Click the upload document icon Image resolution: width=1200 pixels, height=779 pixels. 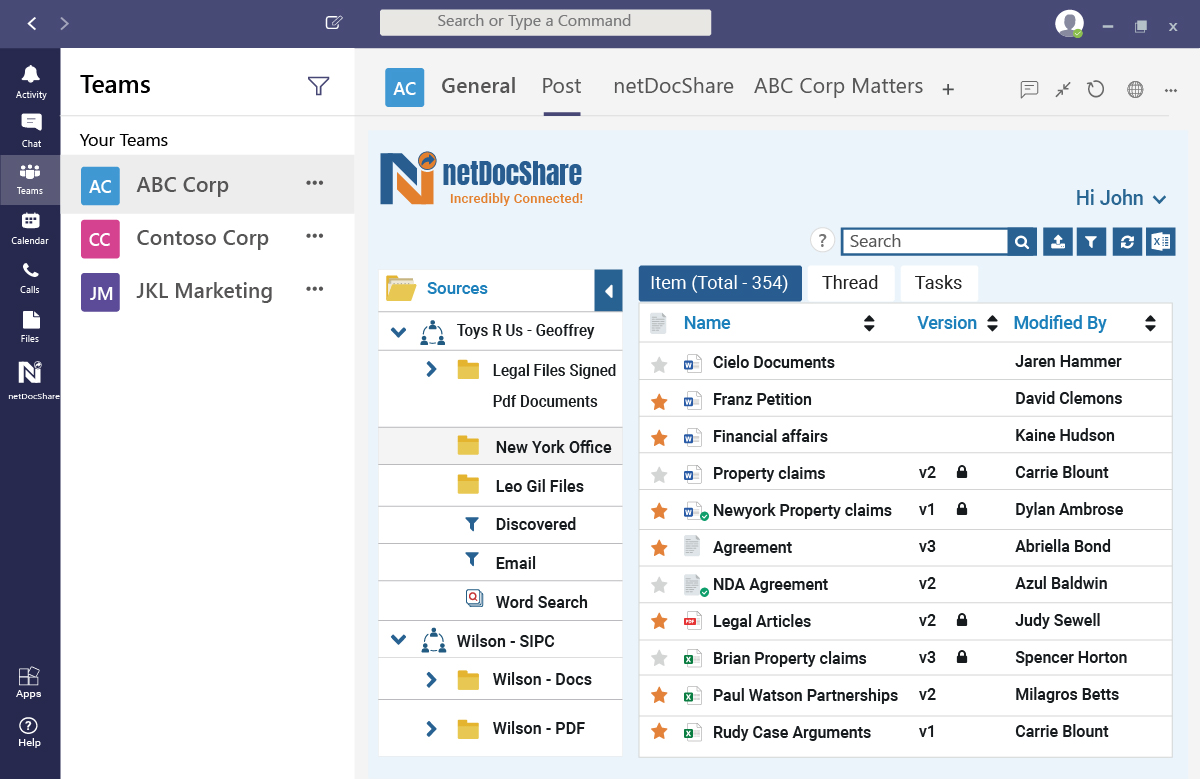coord(1058,241)
